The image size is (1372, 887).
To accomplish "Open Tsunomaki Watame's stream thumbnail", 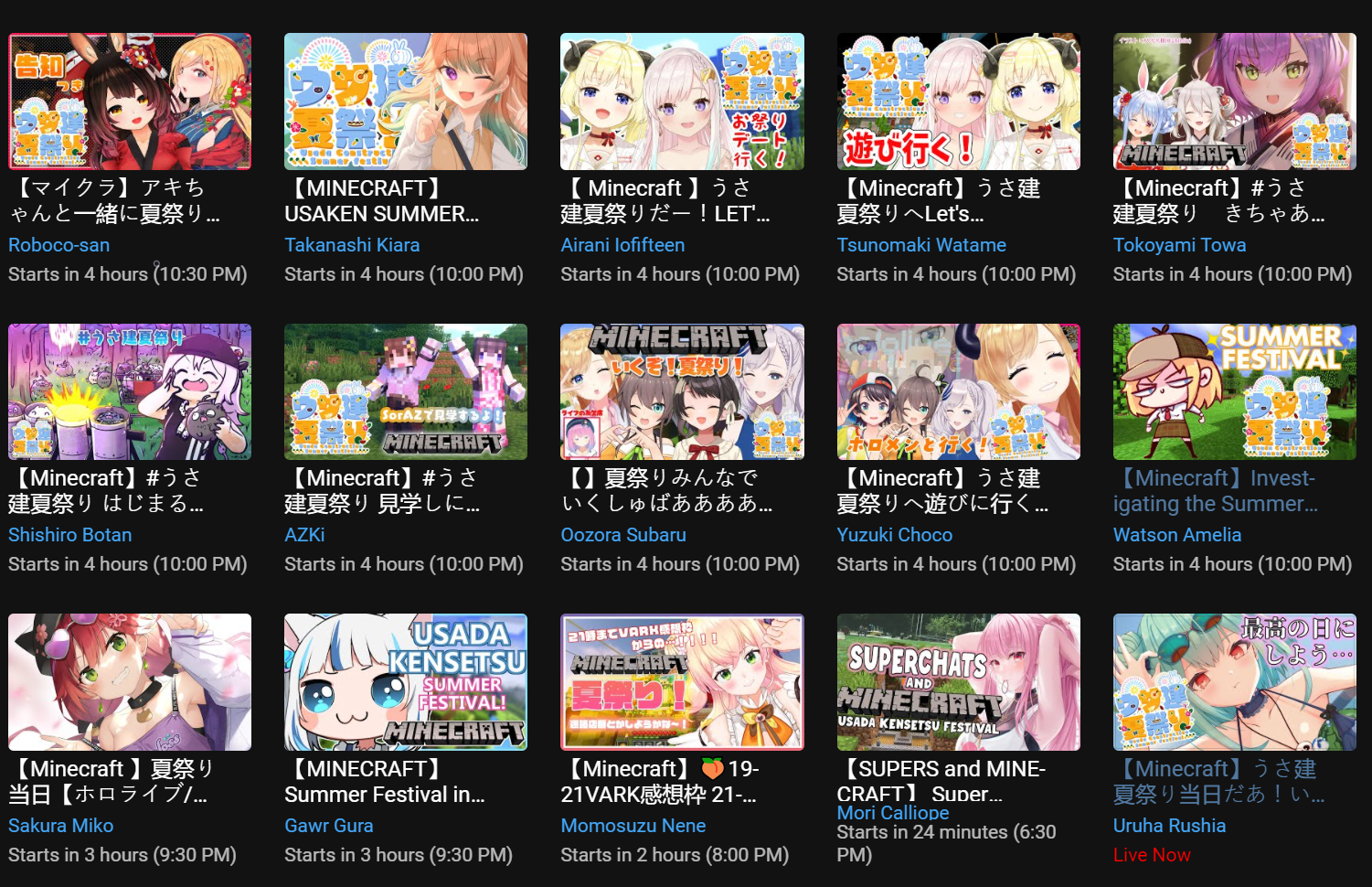I will pyautogui.click(x=958, y=102).
